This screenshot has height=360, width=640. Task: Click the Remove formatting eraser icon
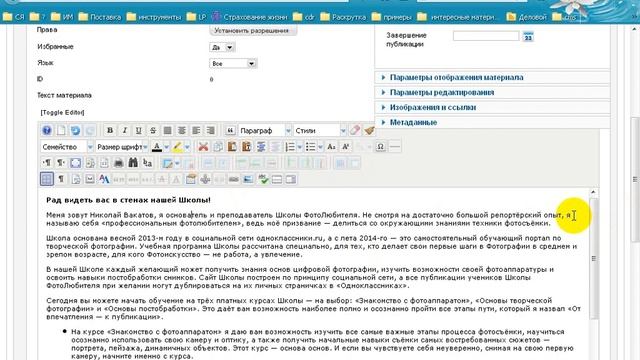click(355, 131)
